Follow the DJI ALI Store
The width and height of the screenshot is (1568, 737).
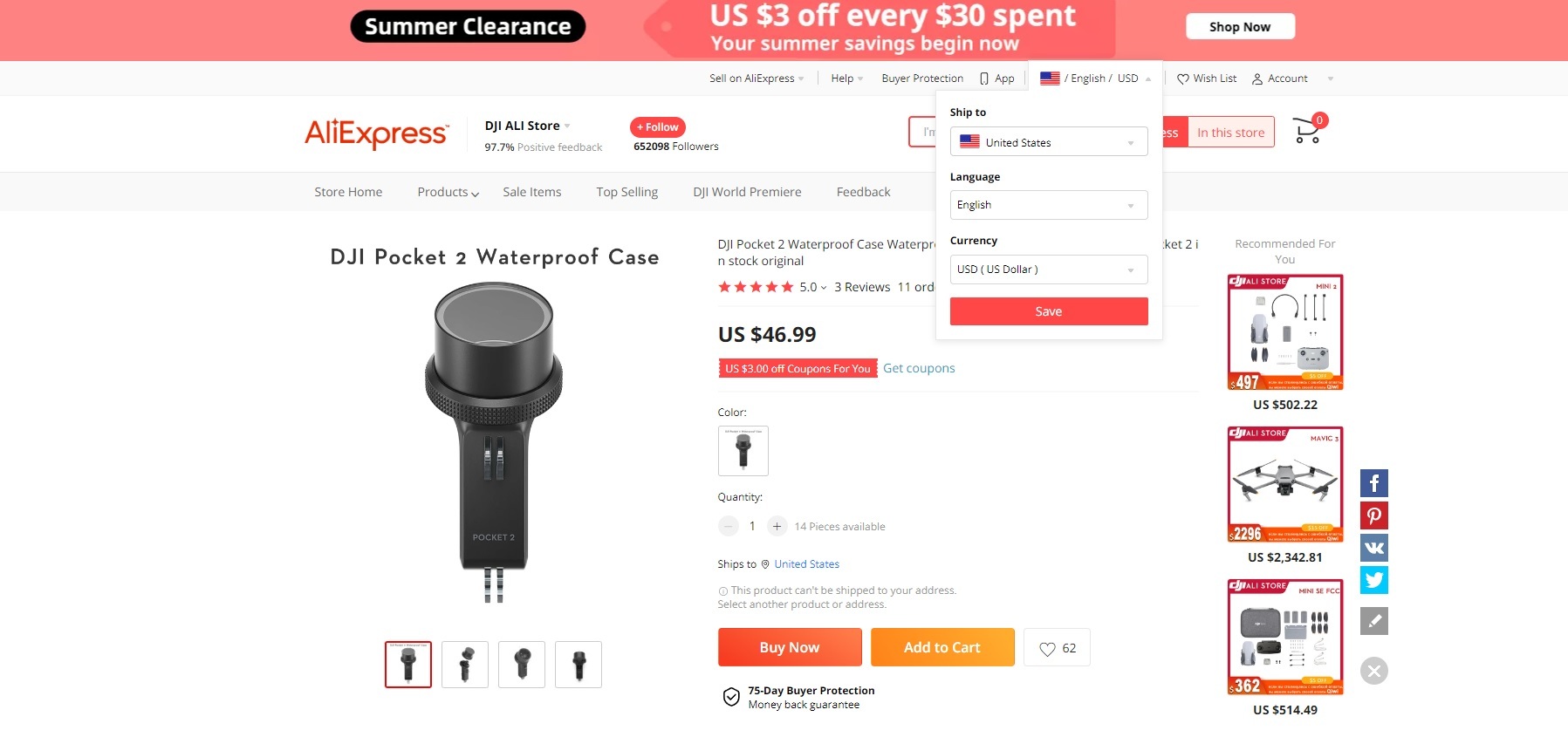point(658,127)
